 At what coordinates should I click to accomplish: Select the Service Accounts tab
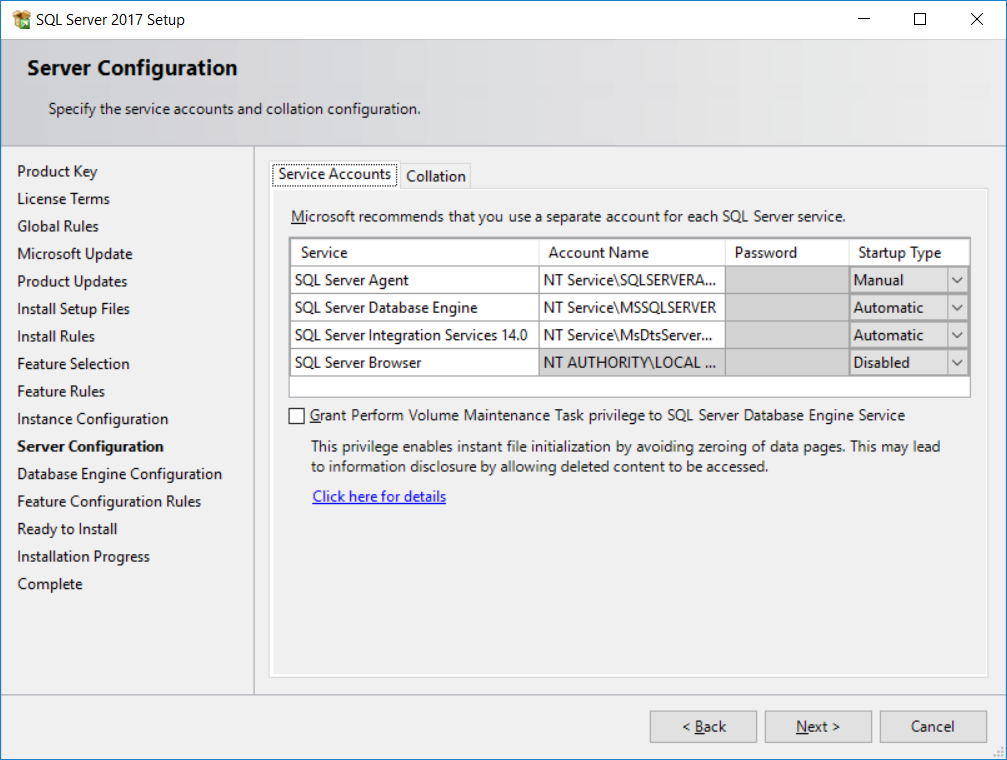(x=335, y=174)
